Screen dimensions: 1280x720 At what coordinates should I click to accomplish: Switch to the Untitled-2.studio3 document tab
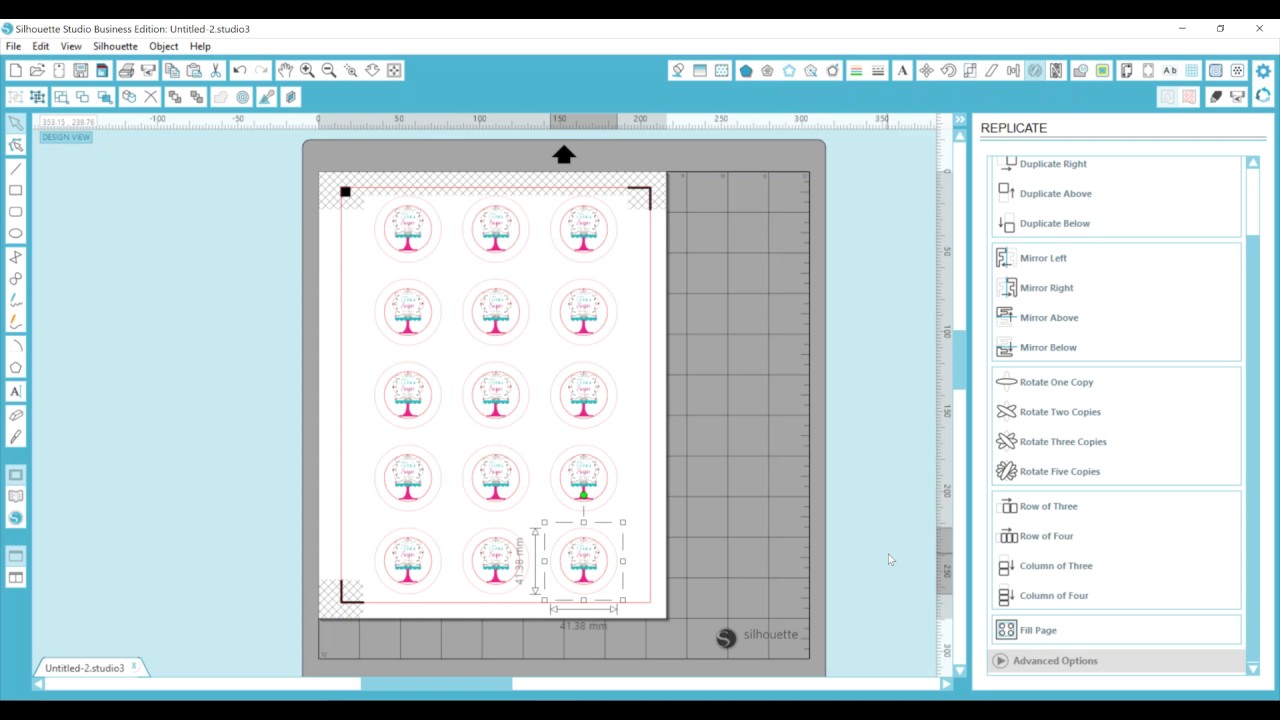pyautogui.click(x=85, y=667)
